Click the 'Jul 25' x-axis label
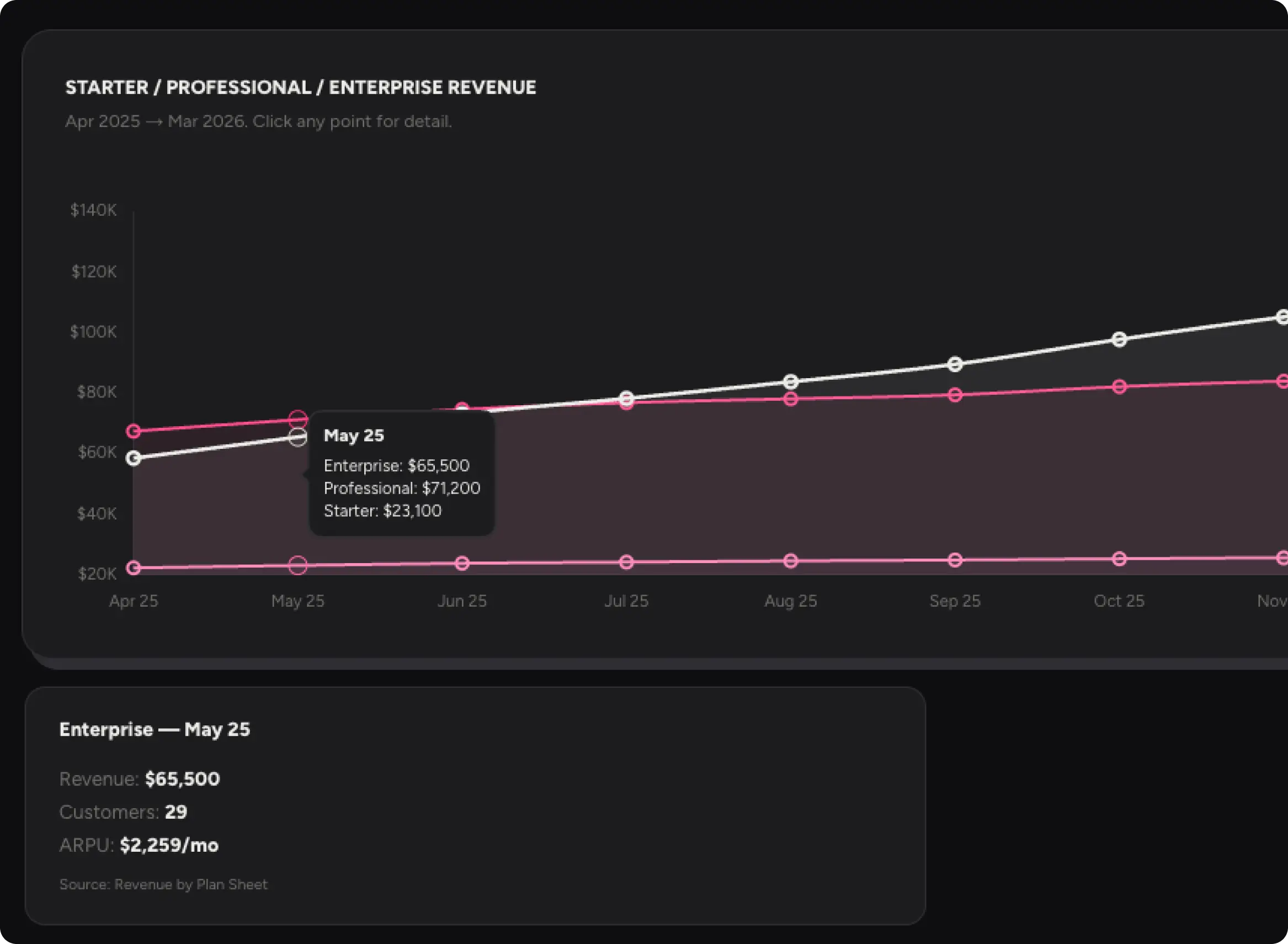1288x944 pixels. (626, 601)
